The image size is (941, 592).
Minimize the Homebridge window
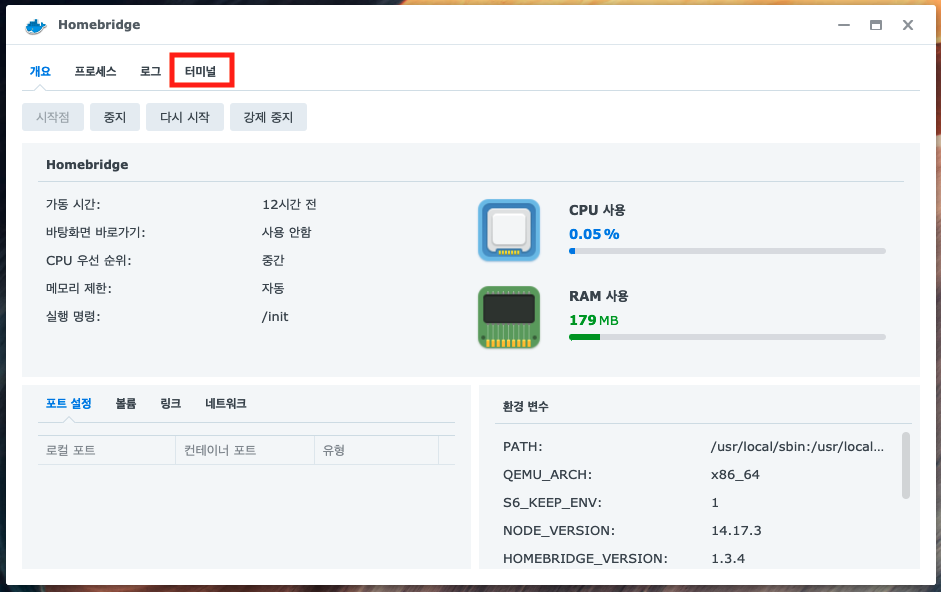(844, 25)
